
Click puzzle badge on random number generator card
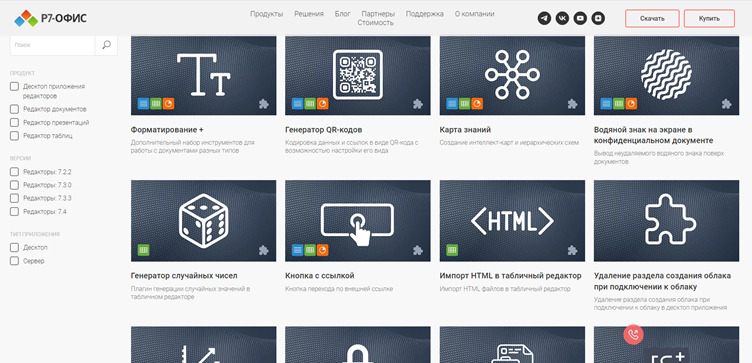coord(264,250)
